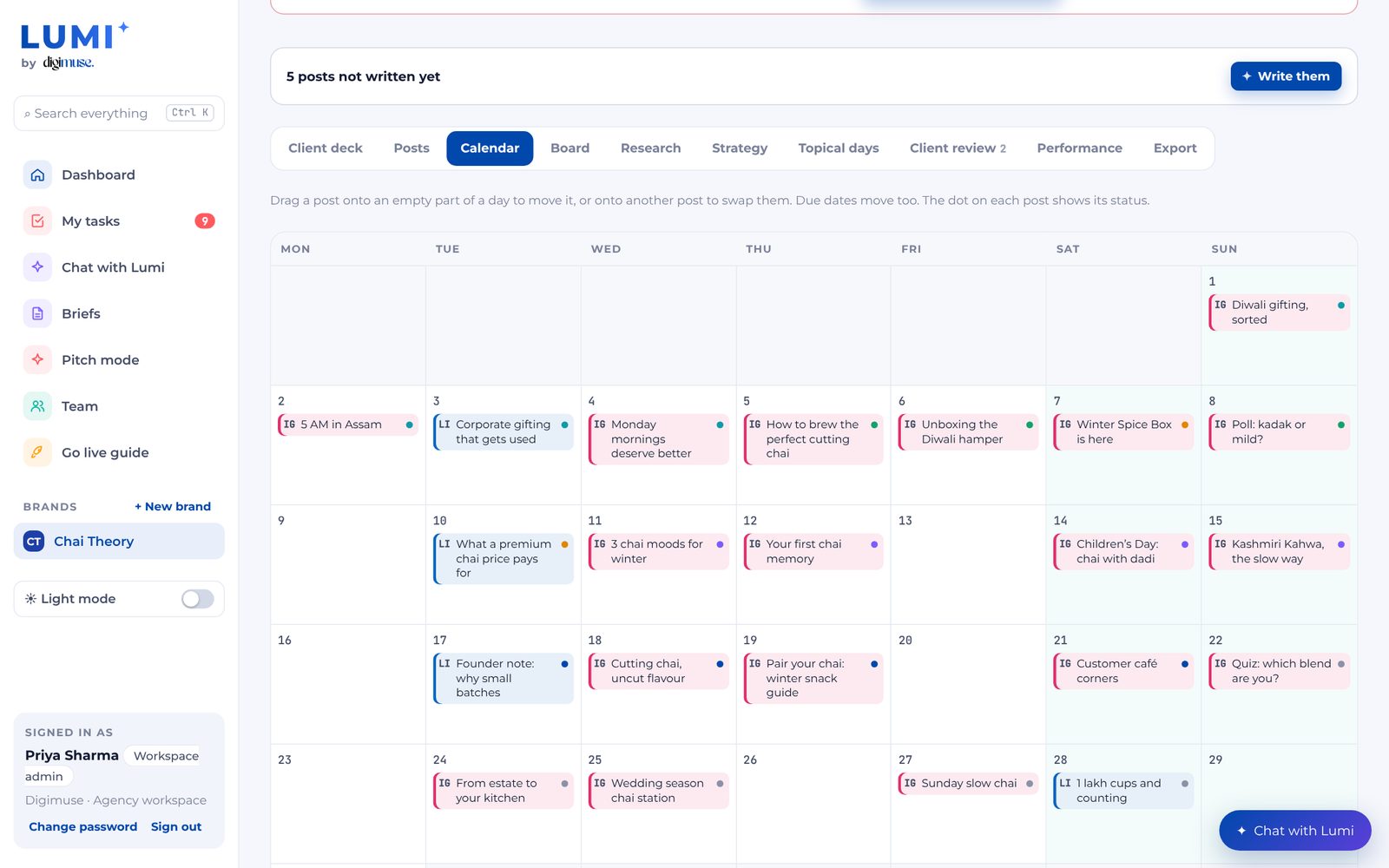Viewport: 1389px width, 868px height.
Task: Switch to the Posts tab
Action: coord(411,148)
